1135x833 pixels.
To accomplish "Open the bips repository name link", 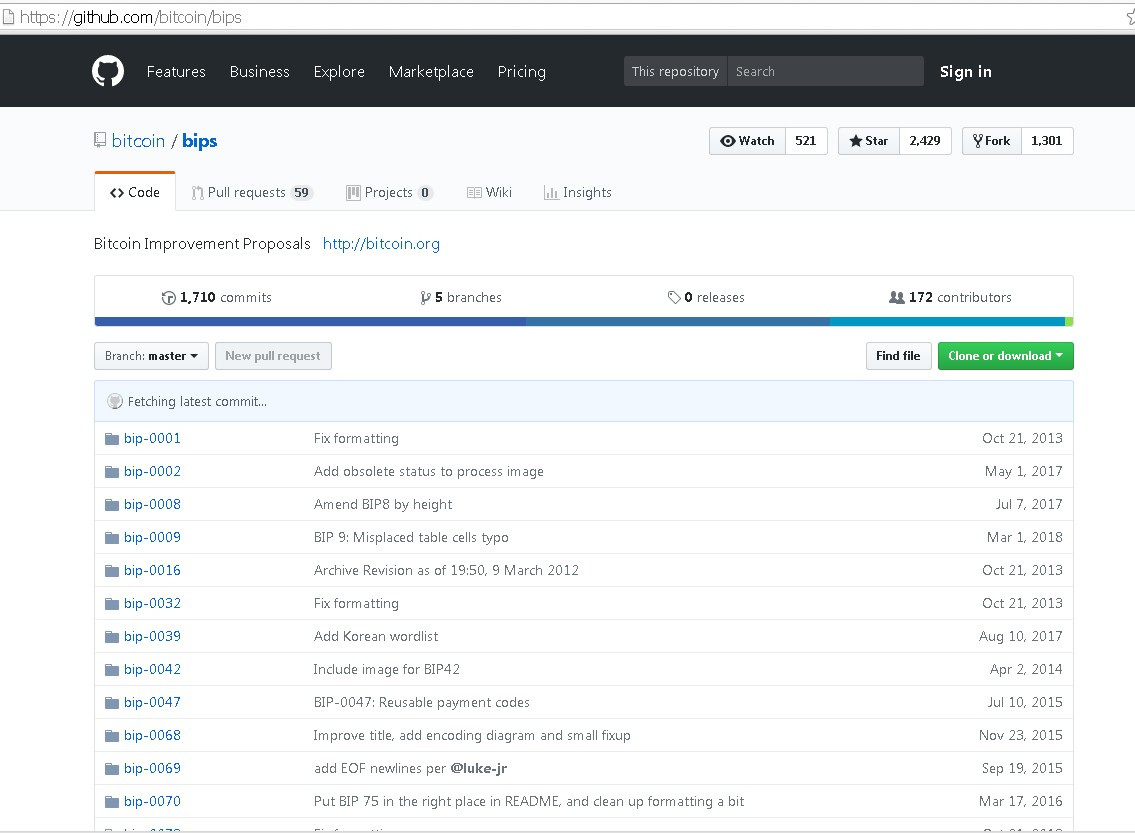I will click(199, 140).
